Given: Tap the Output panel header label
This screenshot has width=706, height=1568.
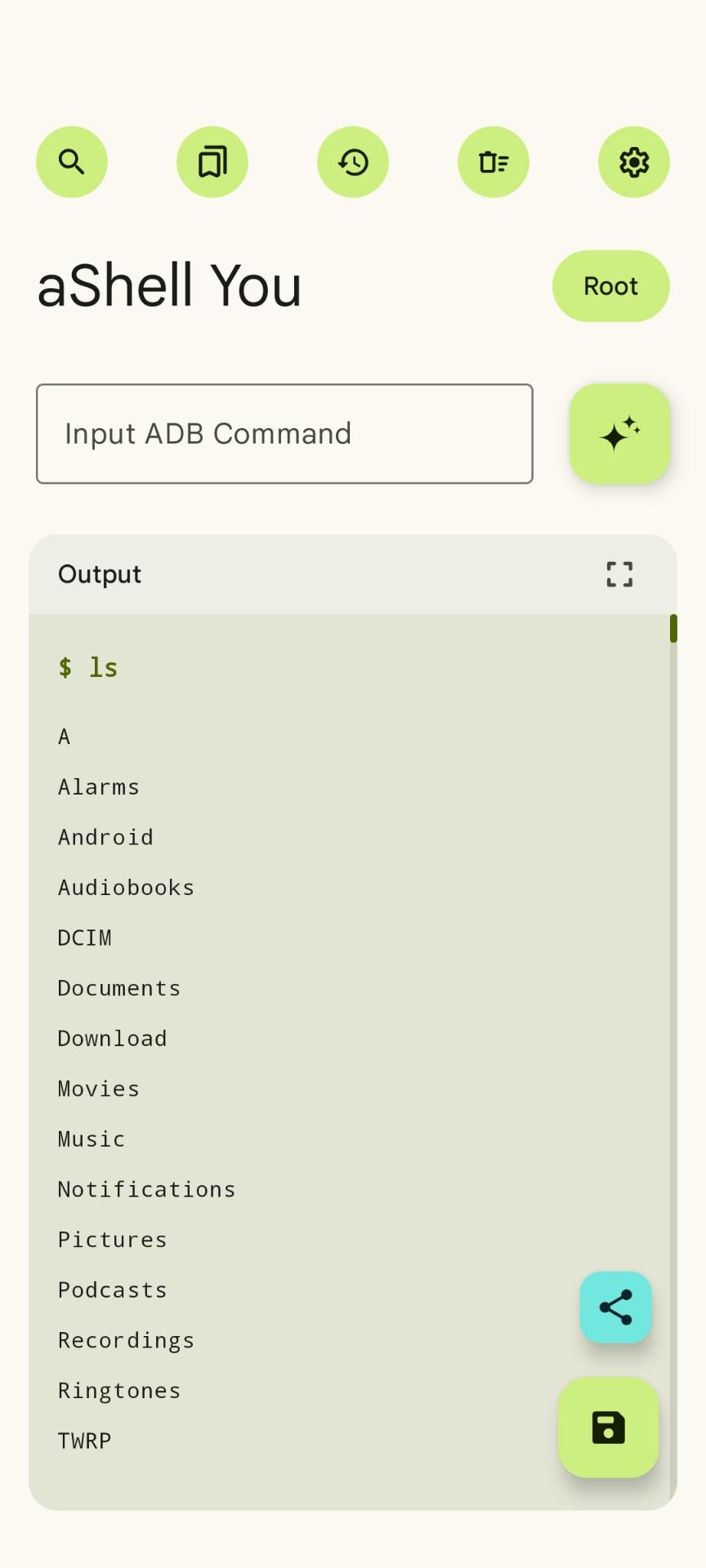Looking at the screenshot, I should [x=100, y=574].
